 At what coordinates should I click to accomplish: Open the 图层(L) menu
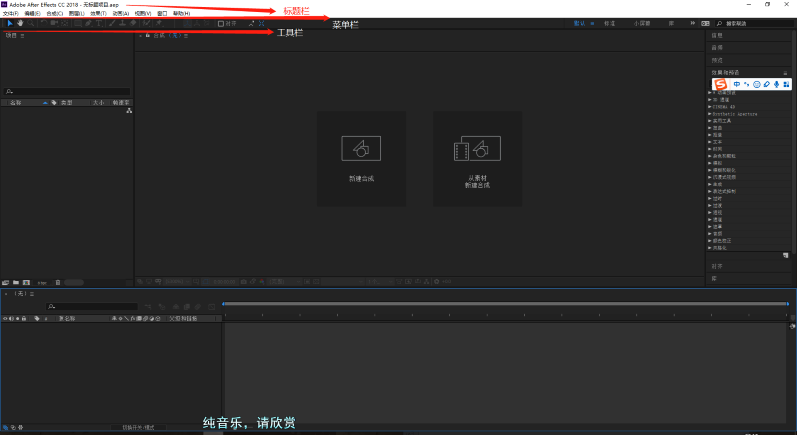click(x=77, y=14)
